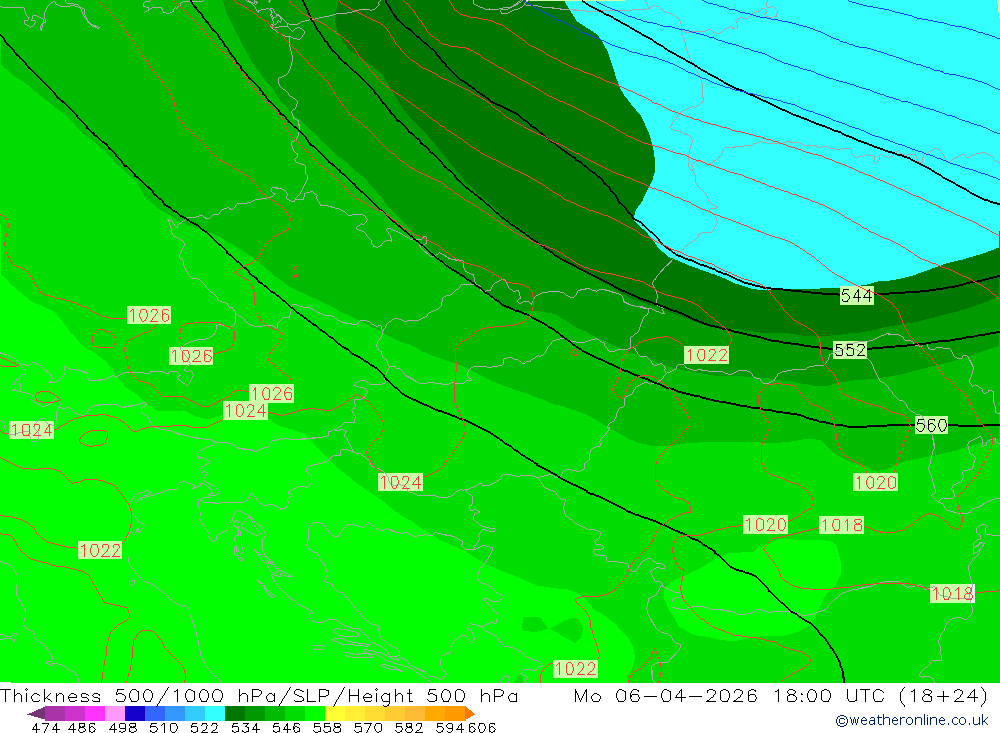Screen dimensions: 1000x733
Task: Select the first yellow legend swatch
Action: point(335,713)
